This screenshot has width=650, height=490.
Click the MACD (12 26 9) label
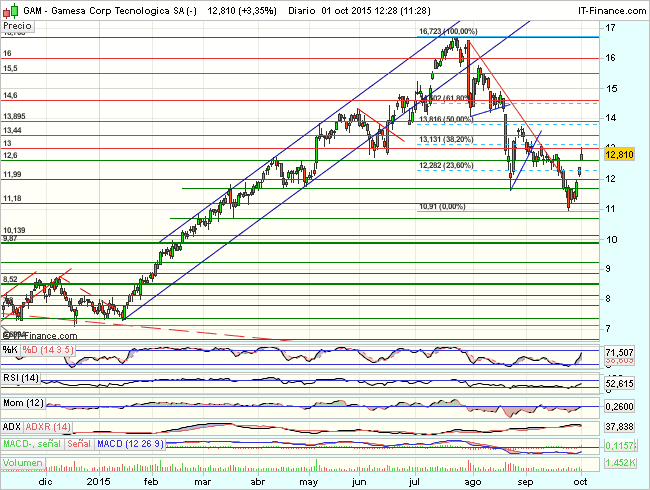(x=130, y=444)
